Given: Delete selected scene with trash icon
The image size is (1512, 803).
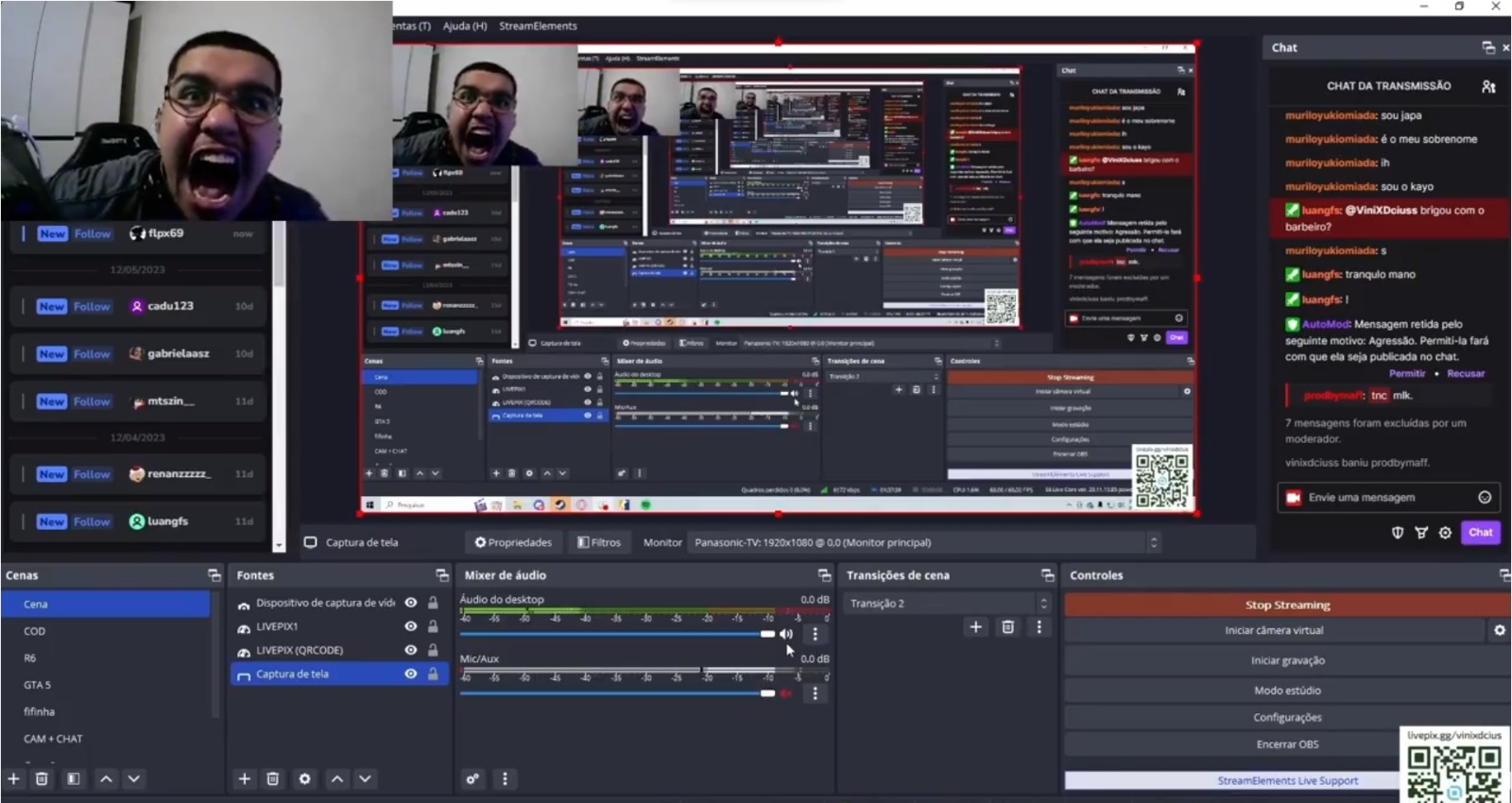Looking at the screenshot, I should (x=42, y=778).
